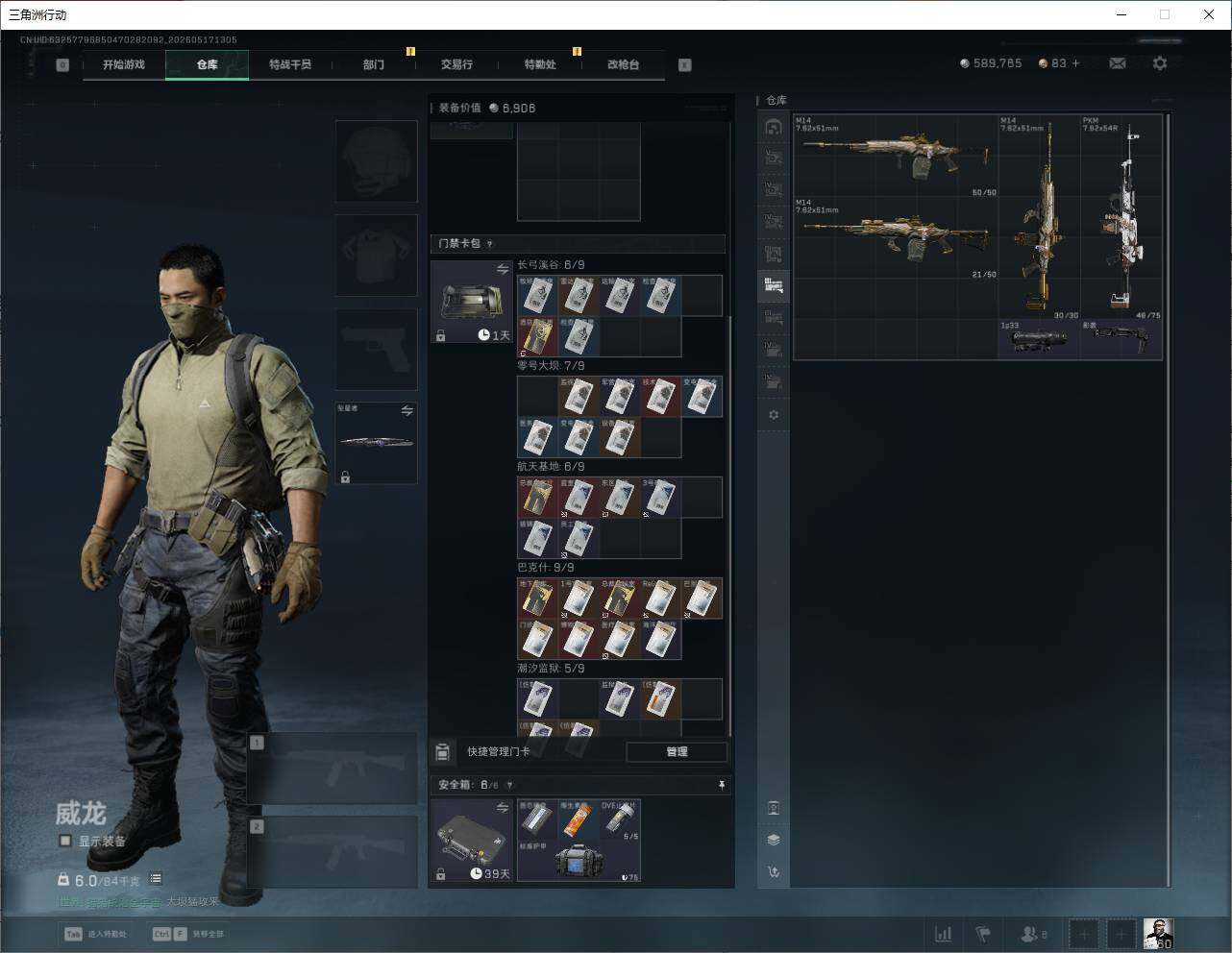Viewport: 1232px width, 953px height.
Task: Click the 转移全部 Ctrl F shortcut
Action: click(187, 934)
